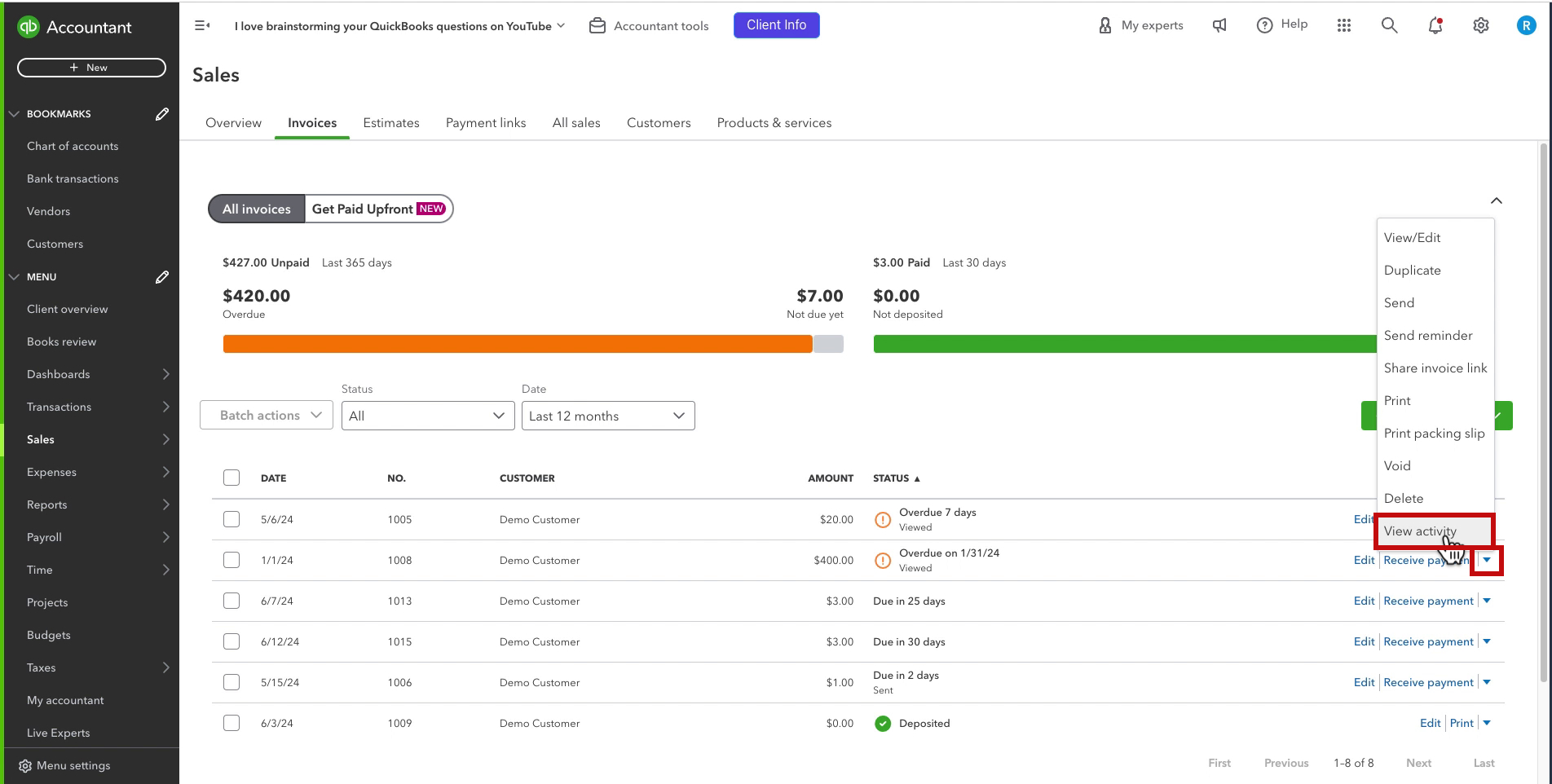This screenshot has width=1552, height=784.
Task: Switch to the Estimates tab
Action: pyautogui.click(x=391, y=122)
